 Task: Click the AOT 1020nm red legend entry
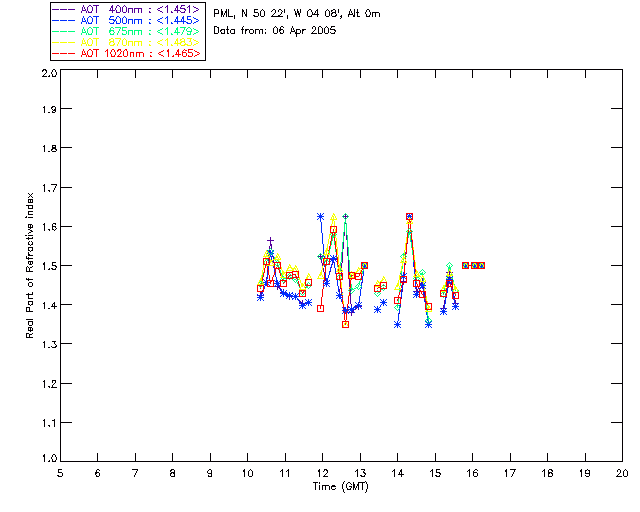127,53
